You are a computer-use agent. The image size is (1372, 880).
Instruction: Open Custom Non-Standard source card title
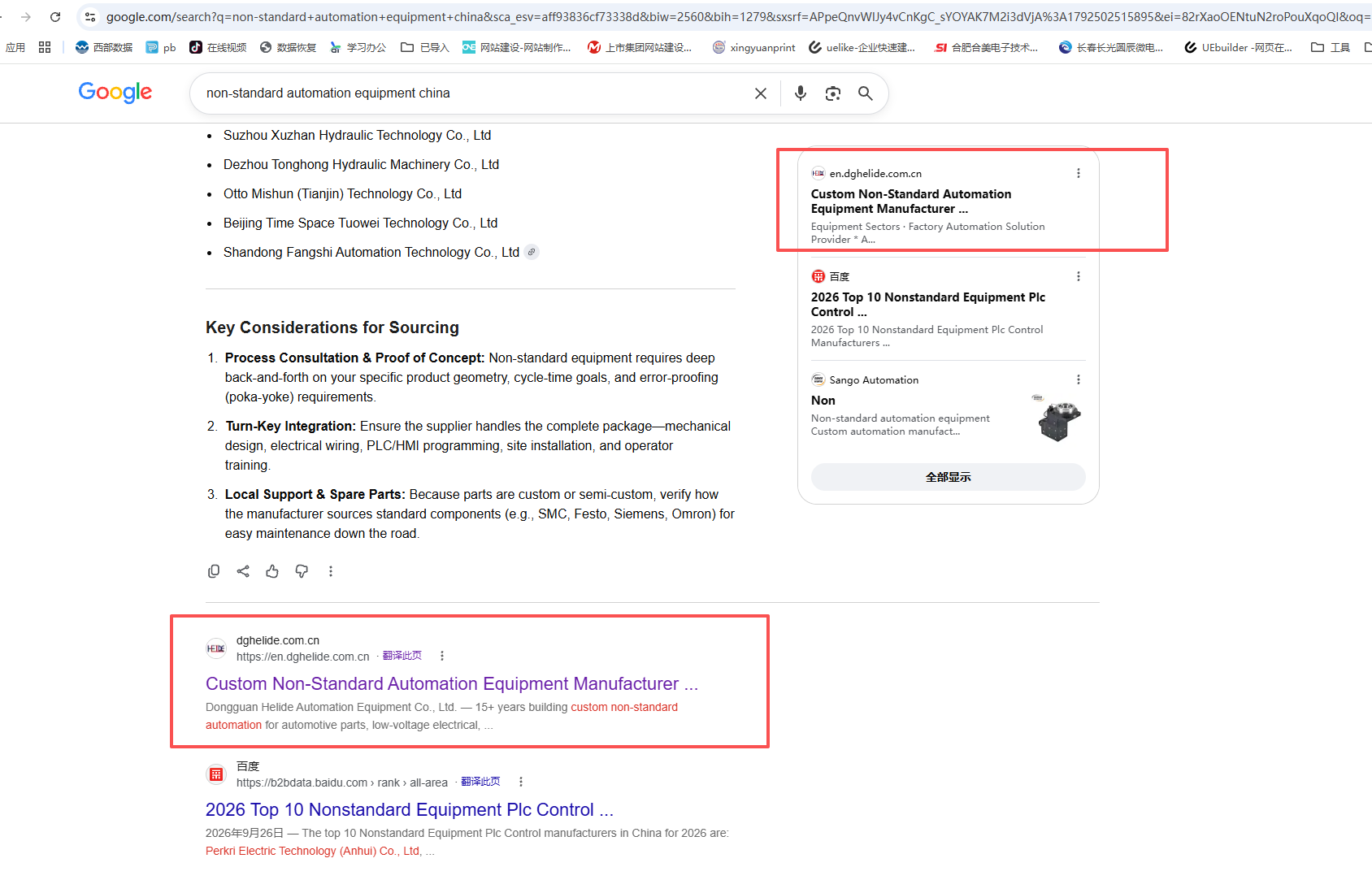pos(911,202)
